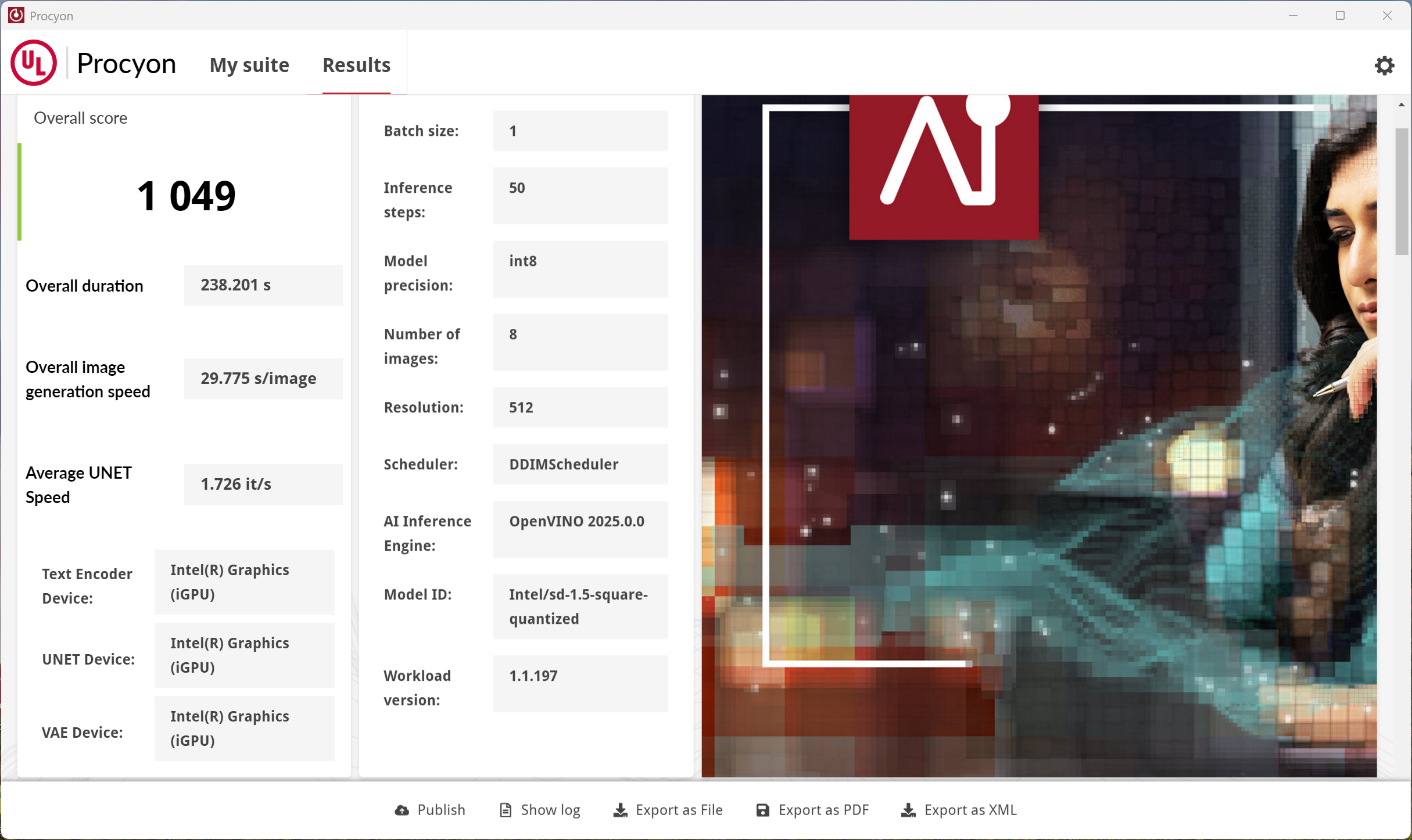Click the Overall score heading

80,118
